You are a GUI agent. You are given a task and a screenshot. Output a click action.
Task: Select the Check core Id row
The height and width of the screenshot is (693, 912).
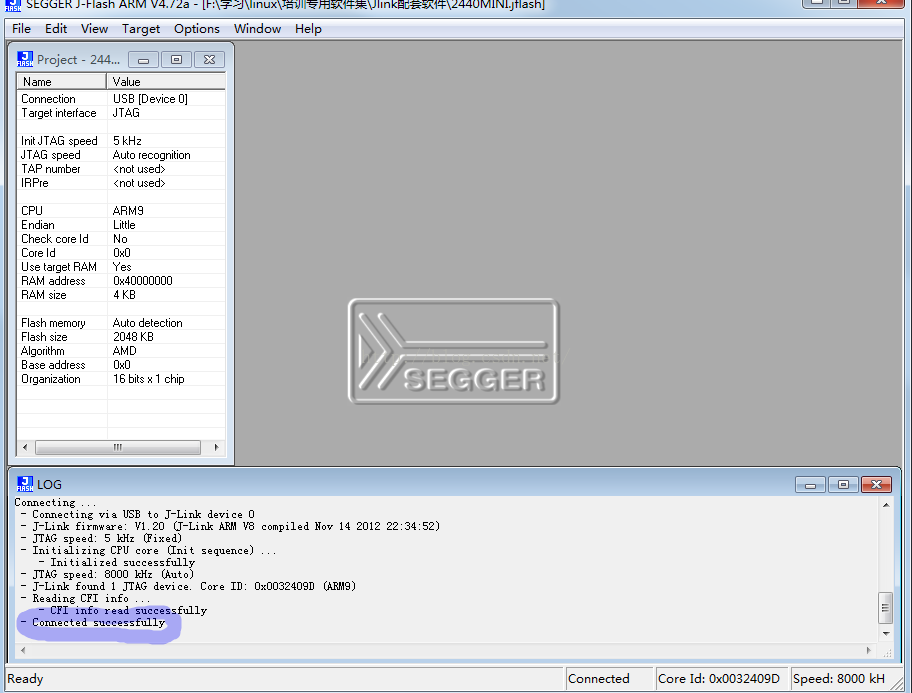pos(121,239)
